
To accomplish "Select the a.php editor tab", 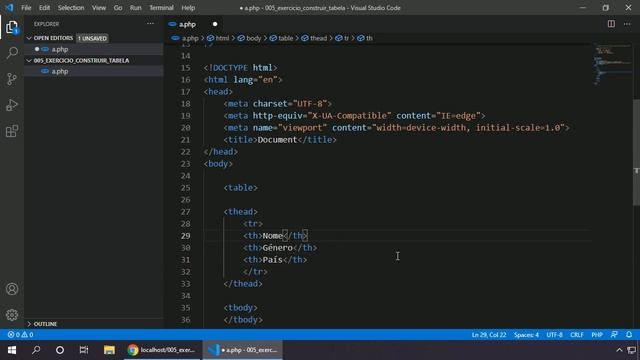I will click(x=193, y=24).
